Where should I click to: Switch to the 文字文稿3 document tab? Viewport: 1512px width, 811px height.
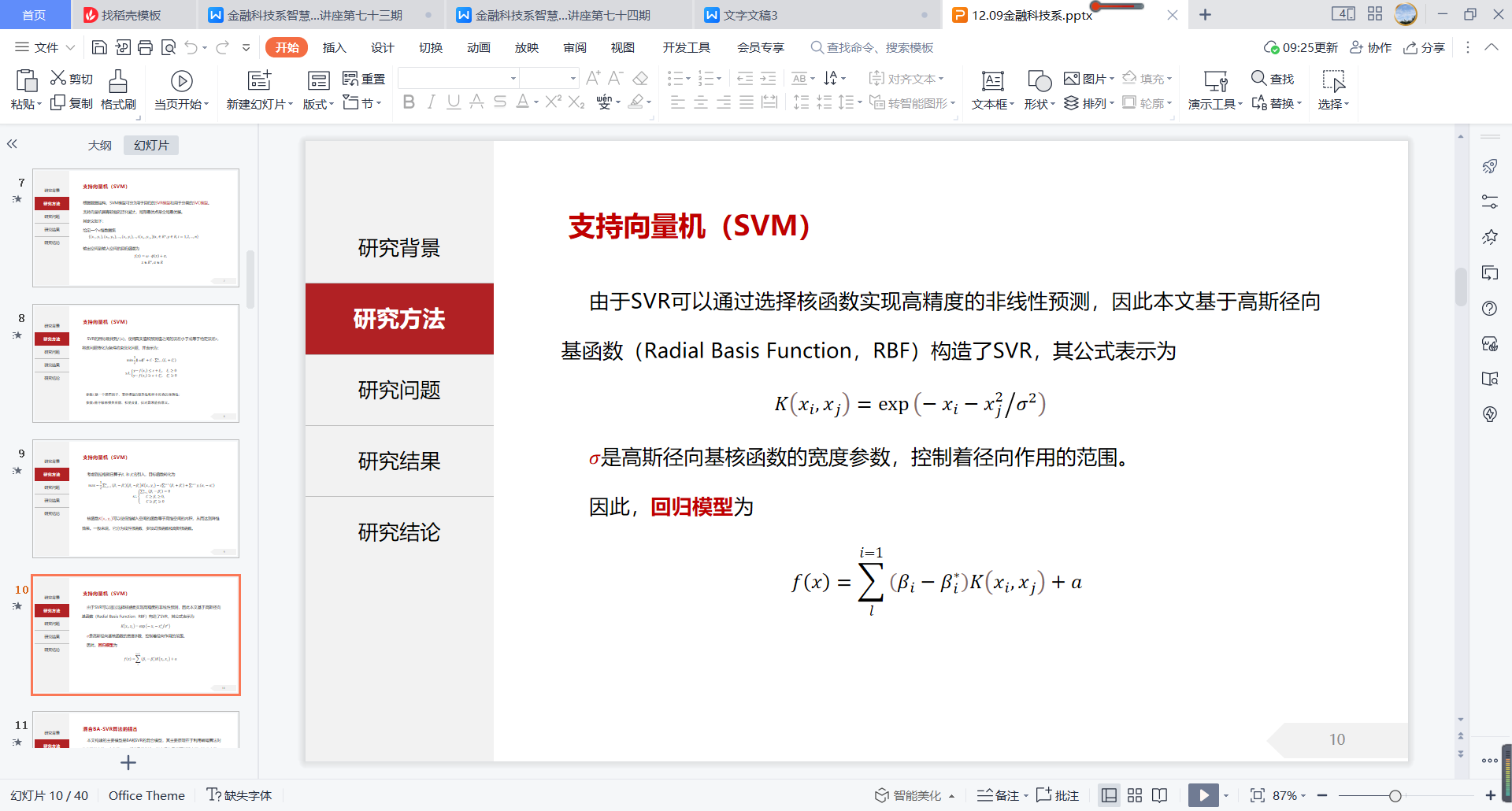pyautogui.click(x=815, y=15)
